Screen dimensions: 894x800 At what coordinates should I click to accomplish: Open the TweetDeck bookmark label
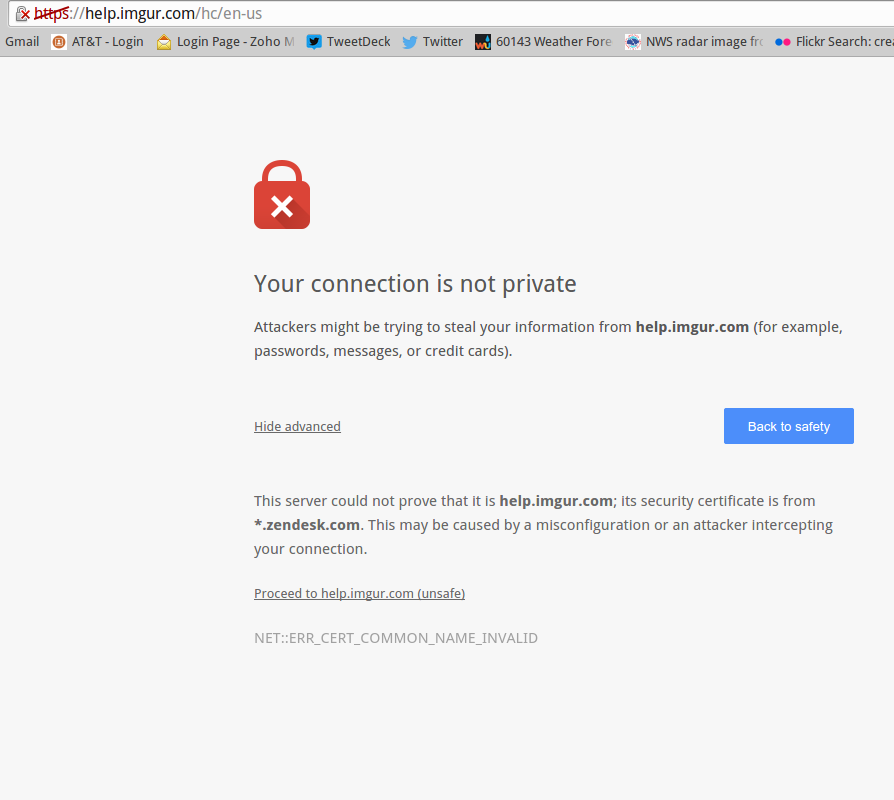358,42
